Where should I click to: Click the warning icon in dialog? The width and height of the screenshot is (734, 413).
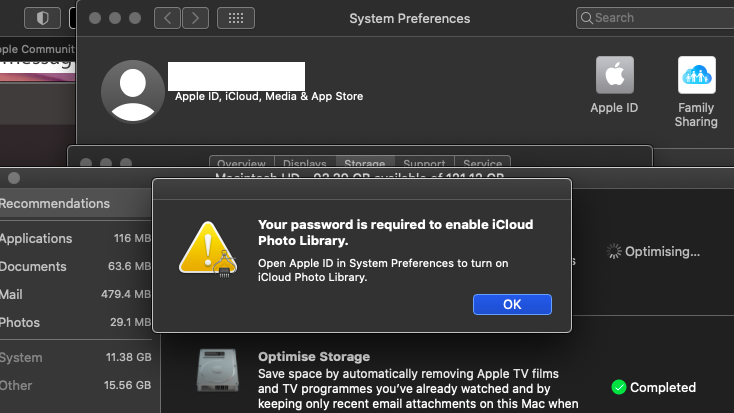208,246
